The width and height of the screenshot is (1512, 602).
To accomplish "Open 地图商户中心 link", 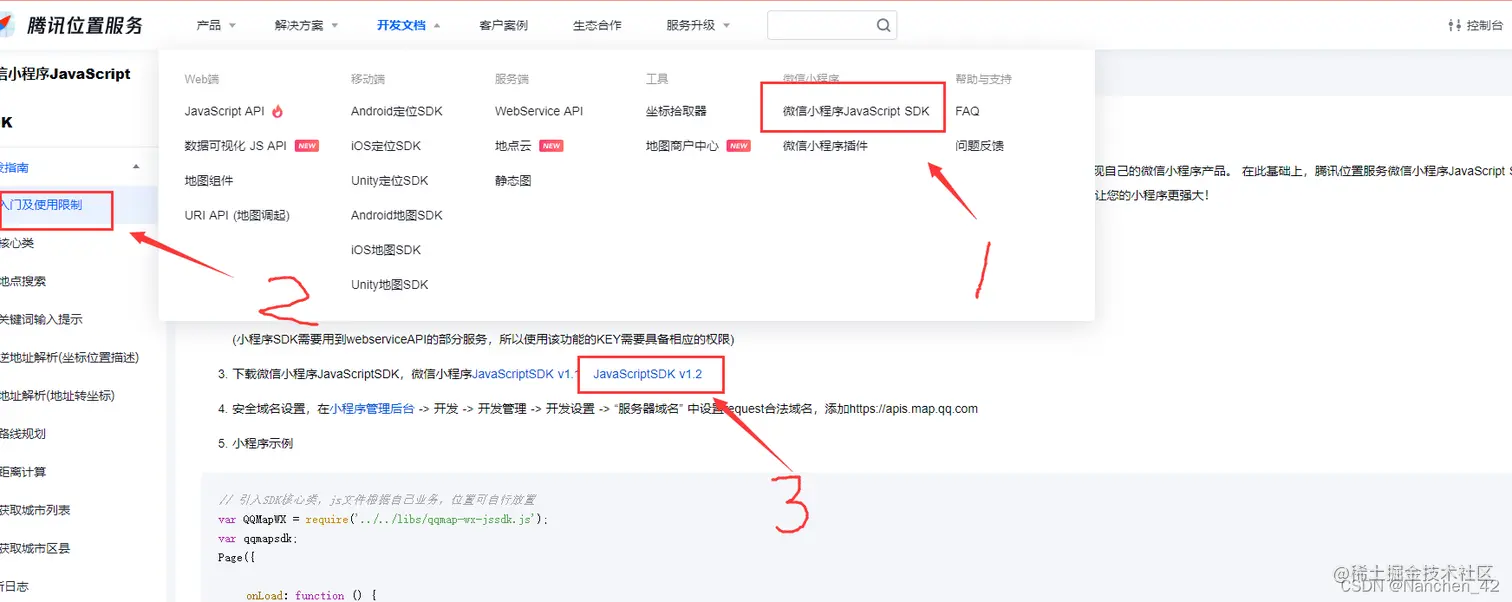I will (x=683, y=146).
